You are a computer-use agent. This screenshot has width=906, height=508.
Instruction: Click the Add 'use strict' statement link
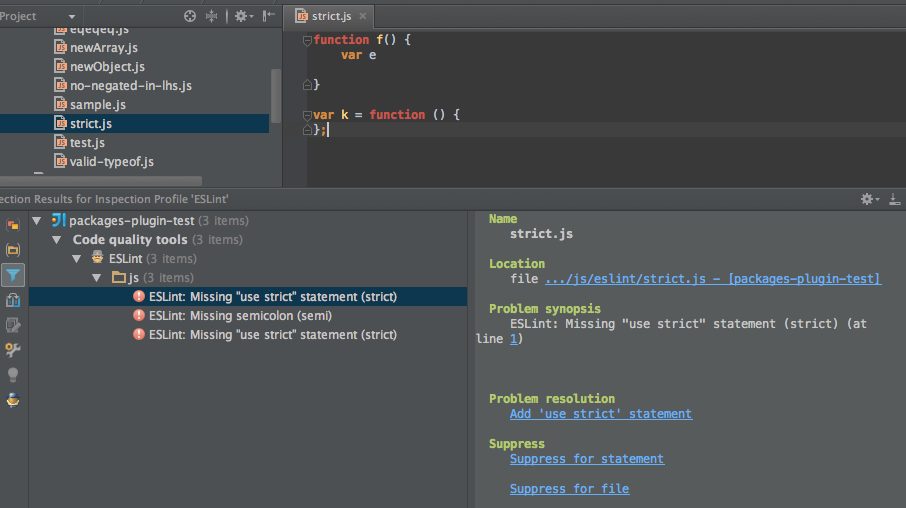600,414
